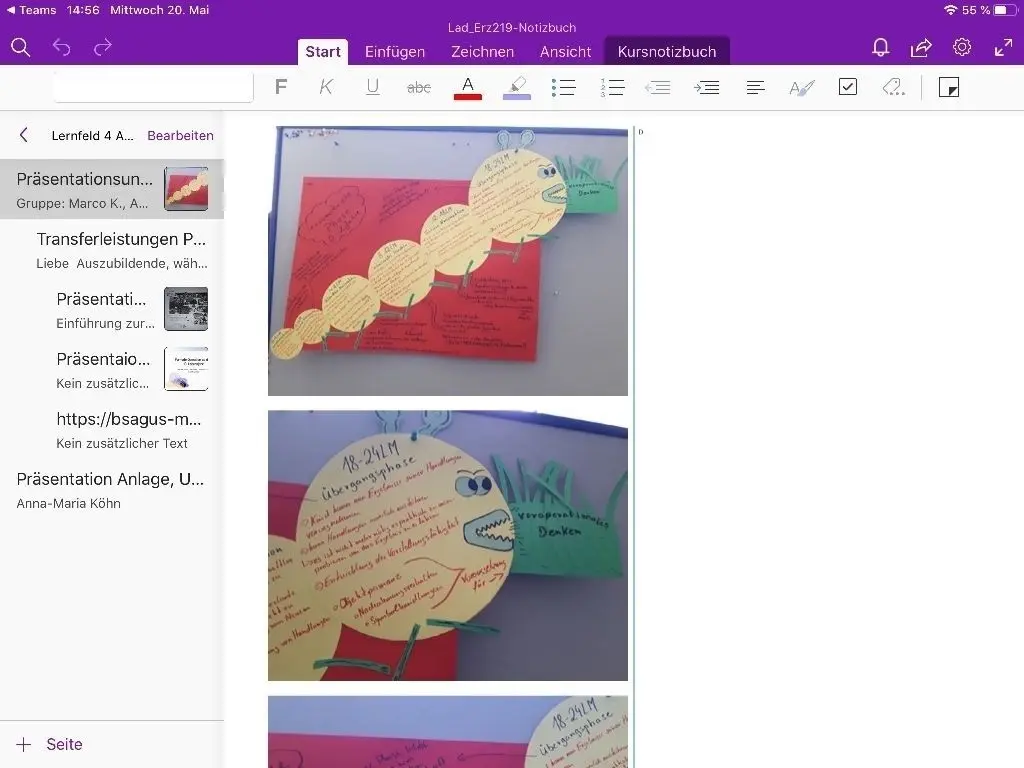The width and height of the screenshot is (1024, 768).
Task: Toggle italic formatting
Action: click(326, 88)
